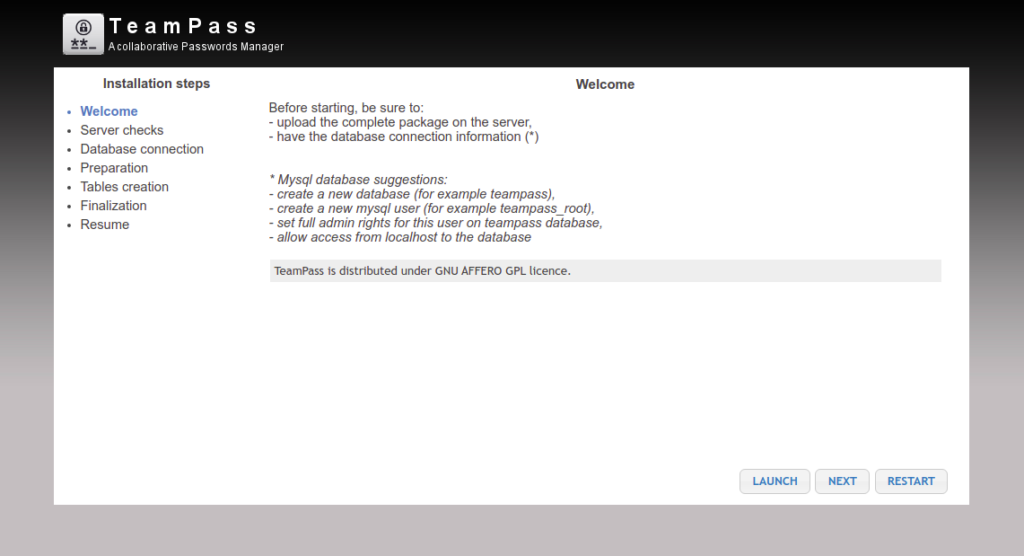Click the LAUNCH button
Image resolution: width=1024 pixels, height=556 pixels.
point(775,482)
